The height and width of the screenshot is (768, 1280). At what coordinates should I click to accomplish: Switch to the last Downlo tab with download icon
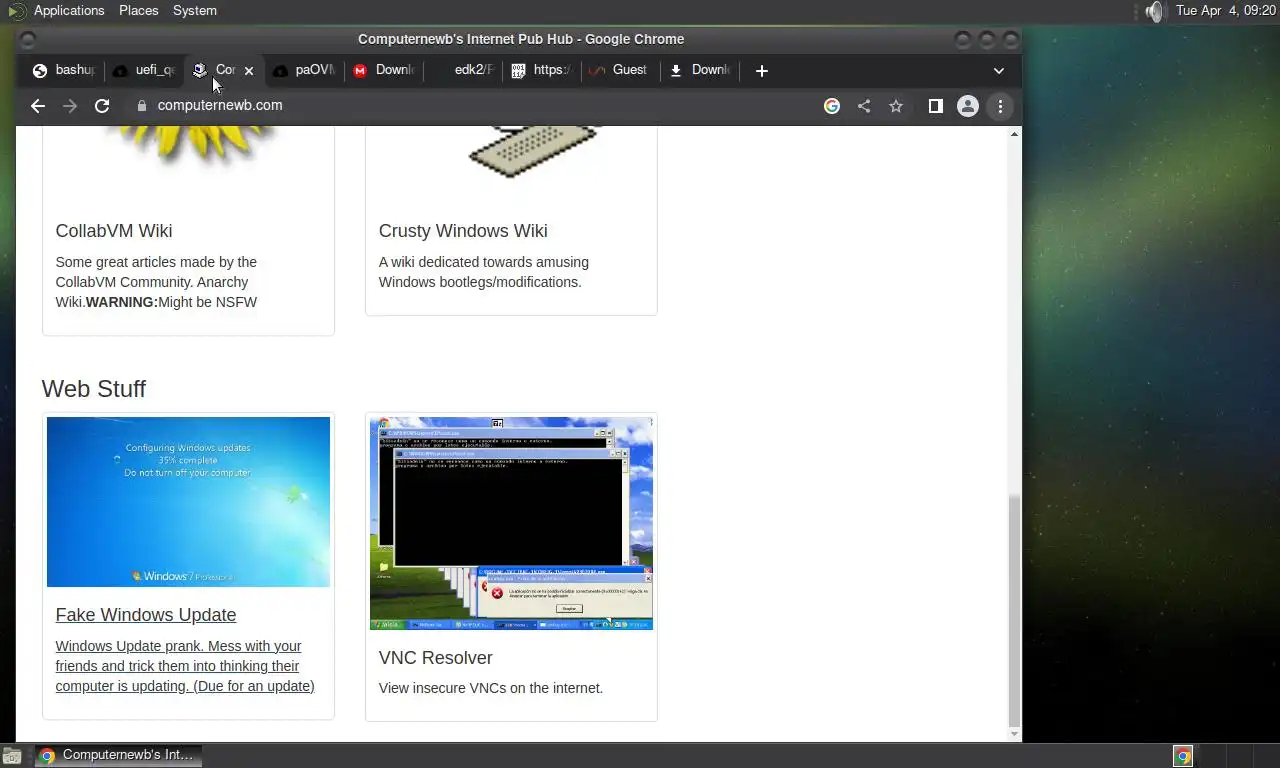click(x=700, y=70)
